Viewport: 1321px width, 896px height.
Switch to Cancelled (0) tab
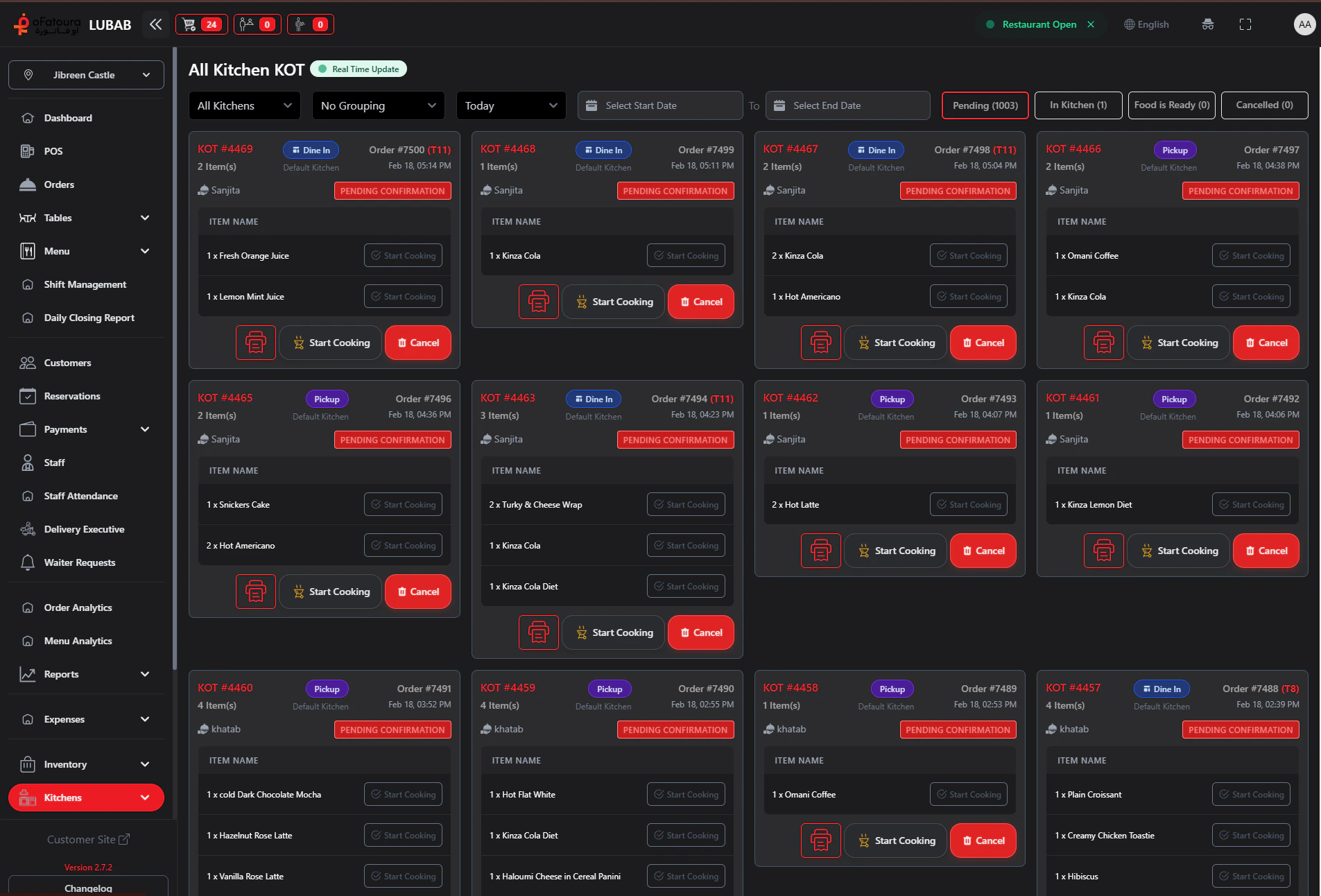click(x=1265, y=105)
